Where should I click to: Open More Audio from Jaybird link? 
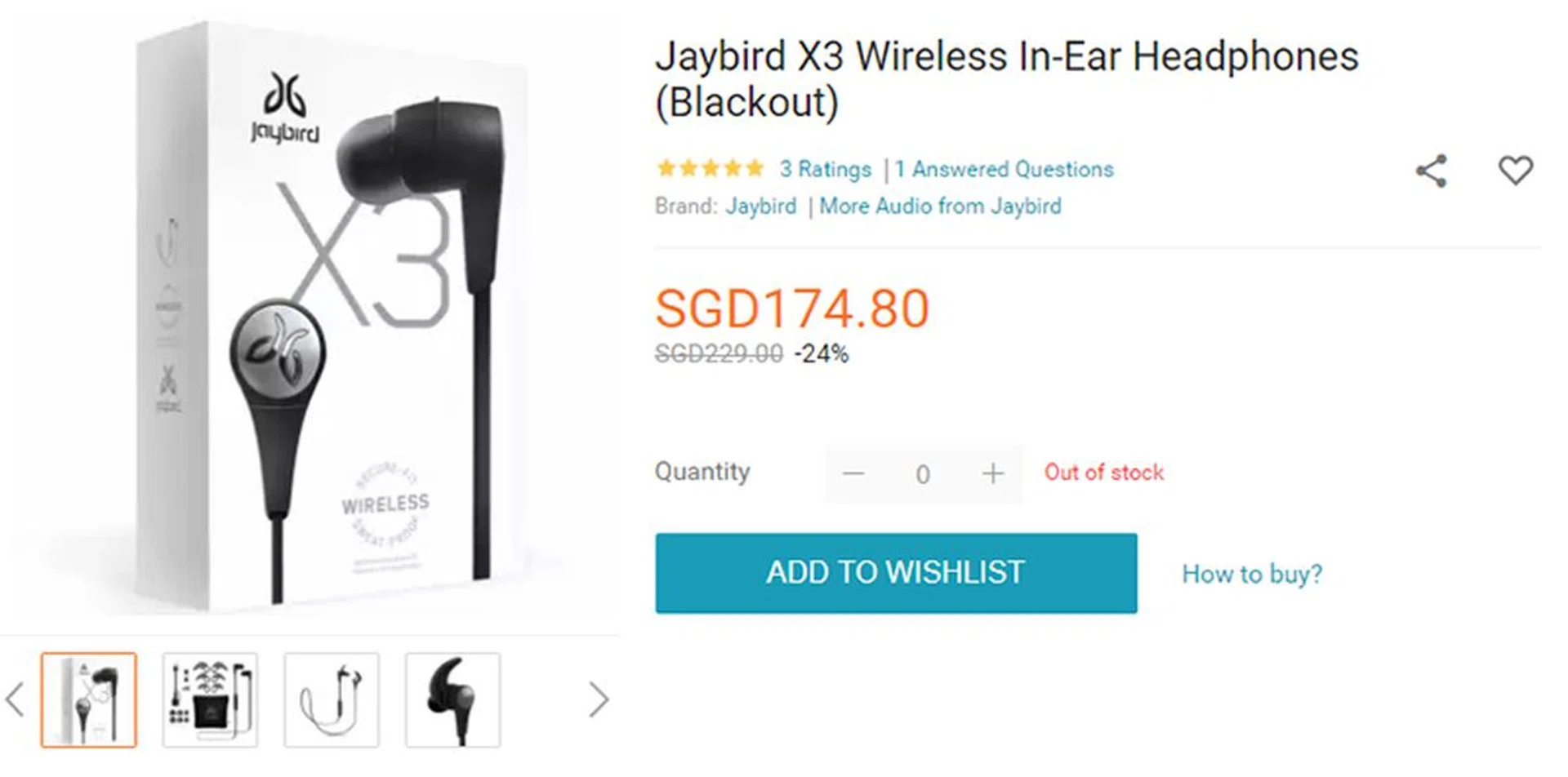tap(940, 206)
